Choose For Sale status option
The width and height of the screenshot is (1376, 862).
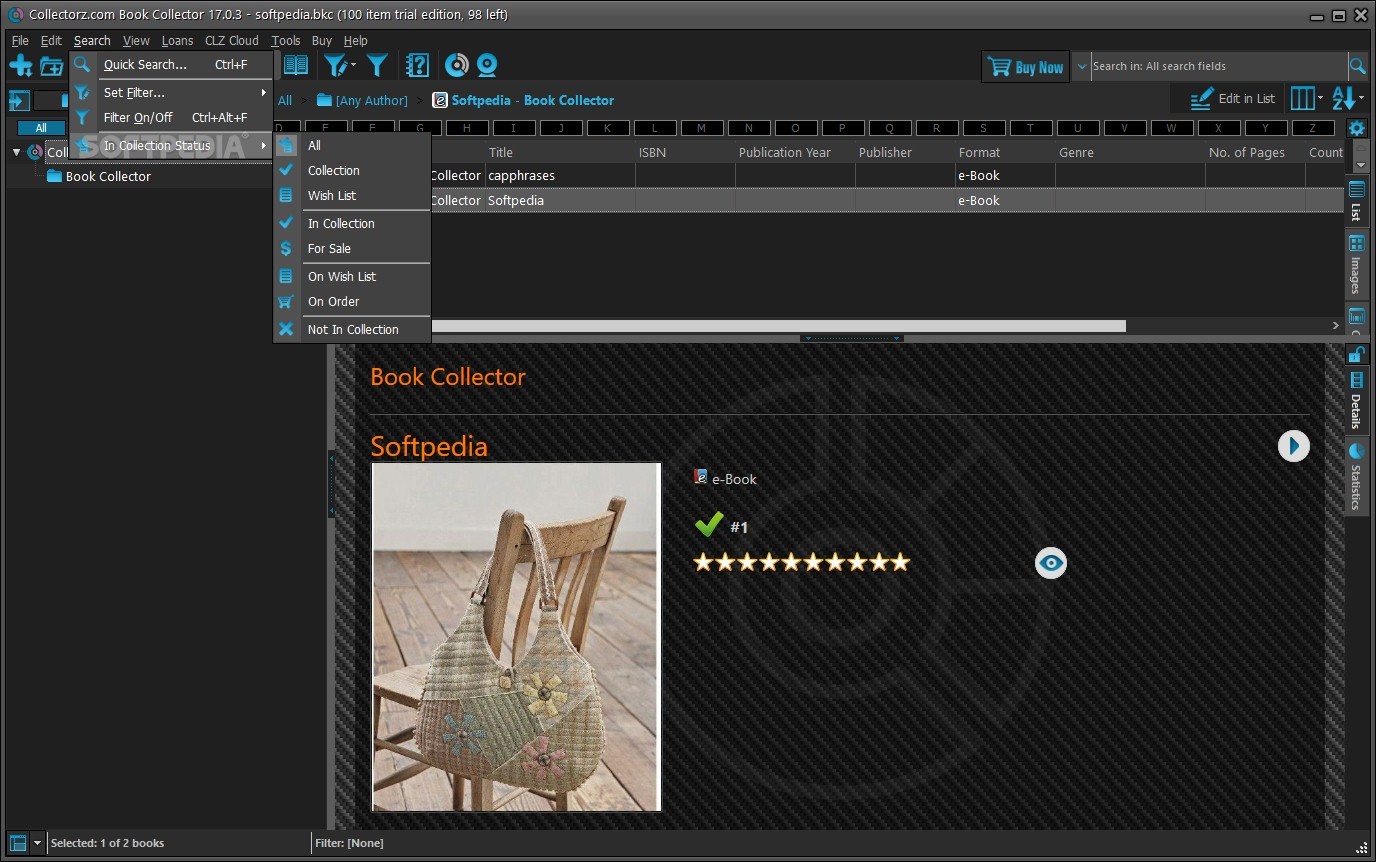pyautogui.click(x=352, y=248)
